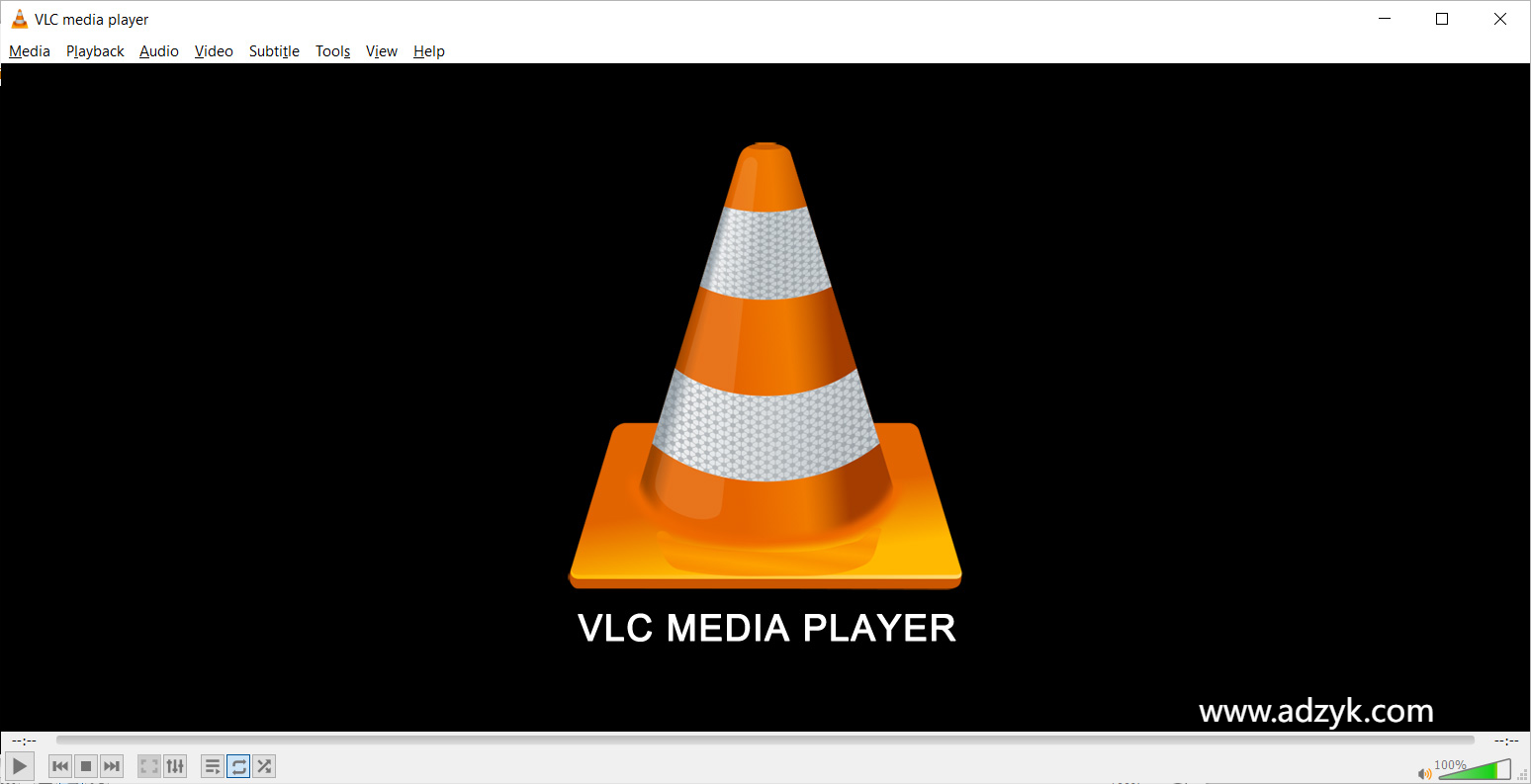Open the Subtitle menu
This screenshot has width=1531, height=784.
coord(274,51)
